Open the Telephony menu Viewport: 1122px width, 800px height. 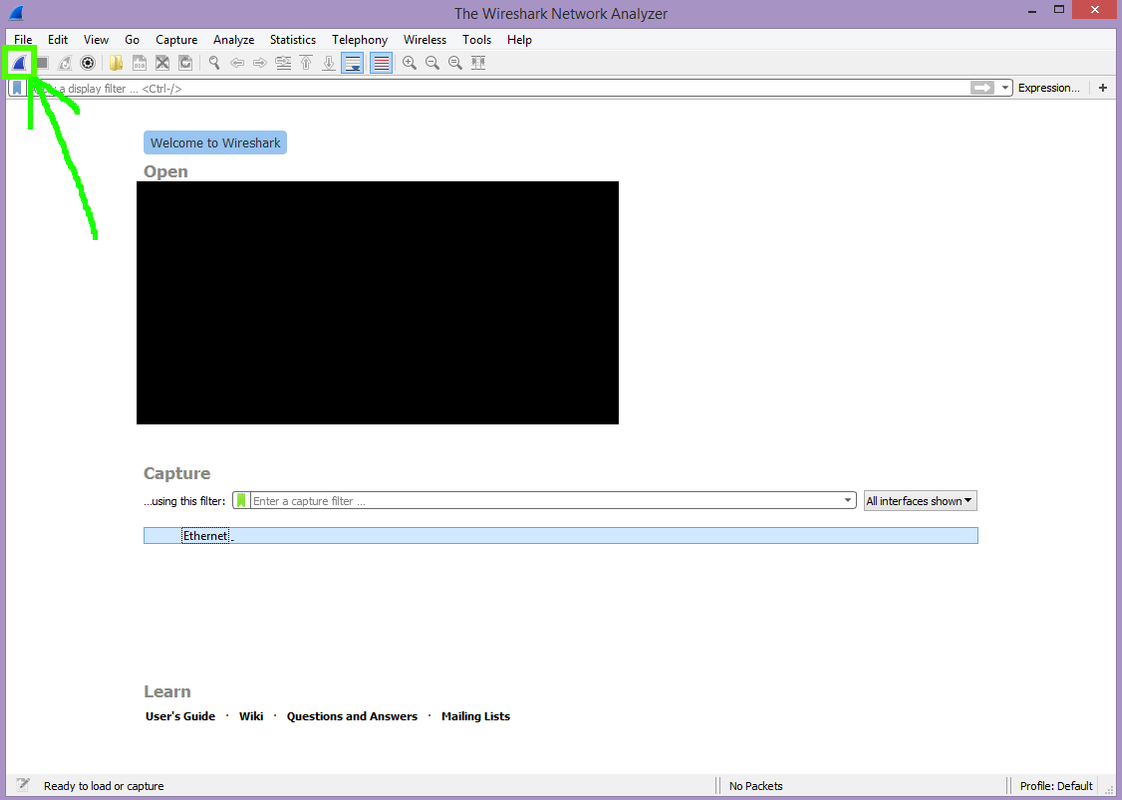pos(360,40)
